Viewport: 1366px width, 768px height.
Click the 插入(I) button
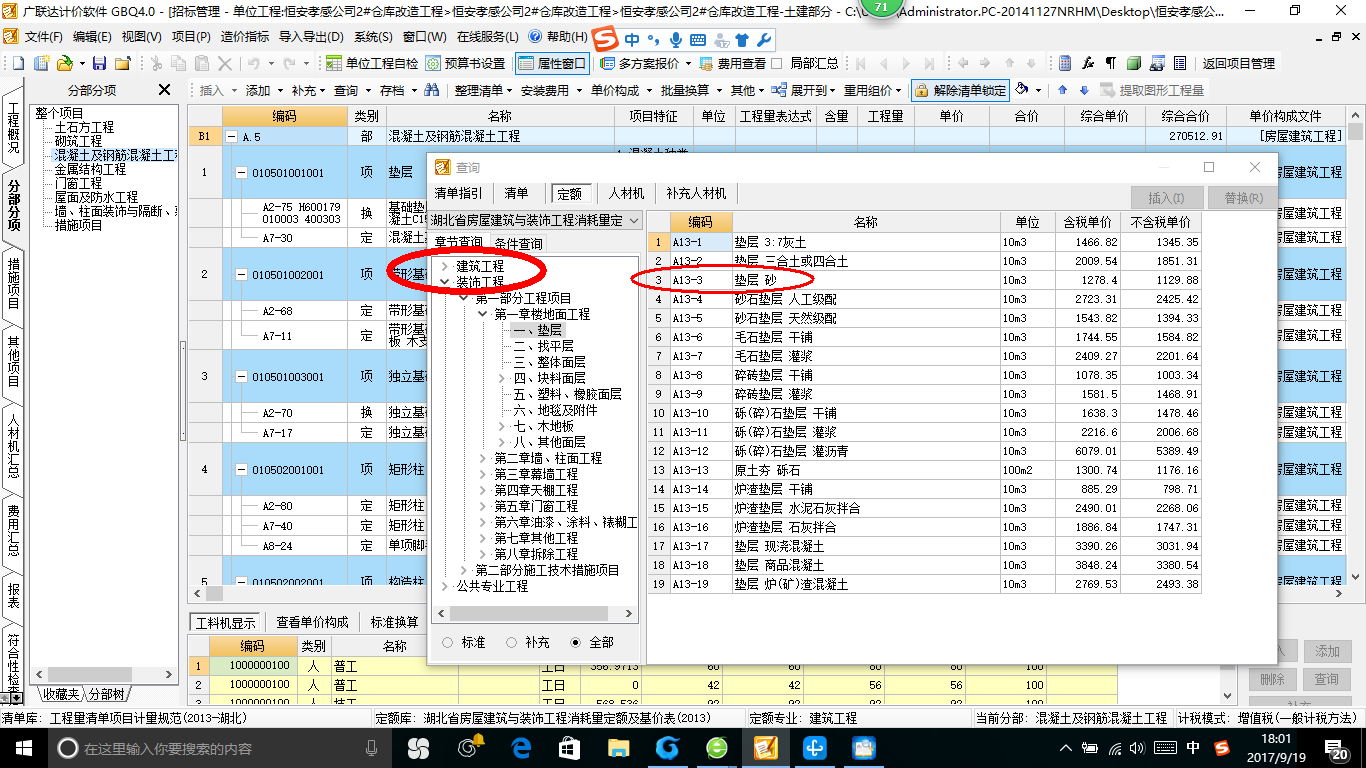(x=1166, y=198)
